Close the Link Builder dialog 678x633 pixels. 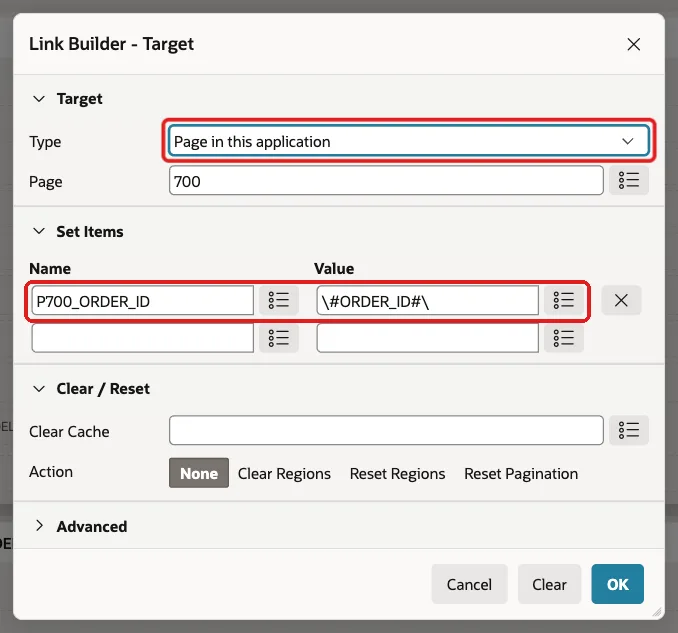[633, 44]
